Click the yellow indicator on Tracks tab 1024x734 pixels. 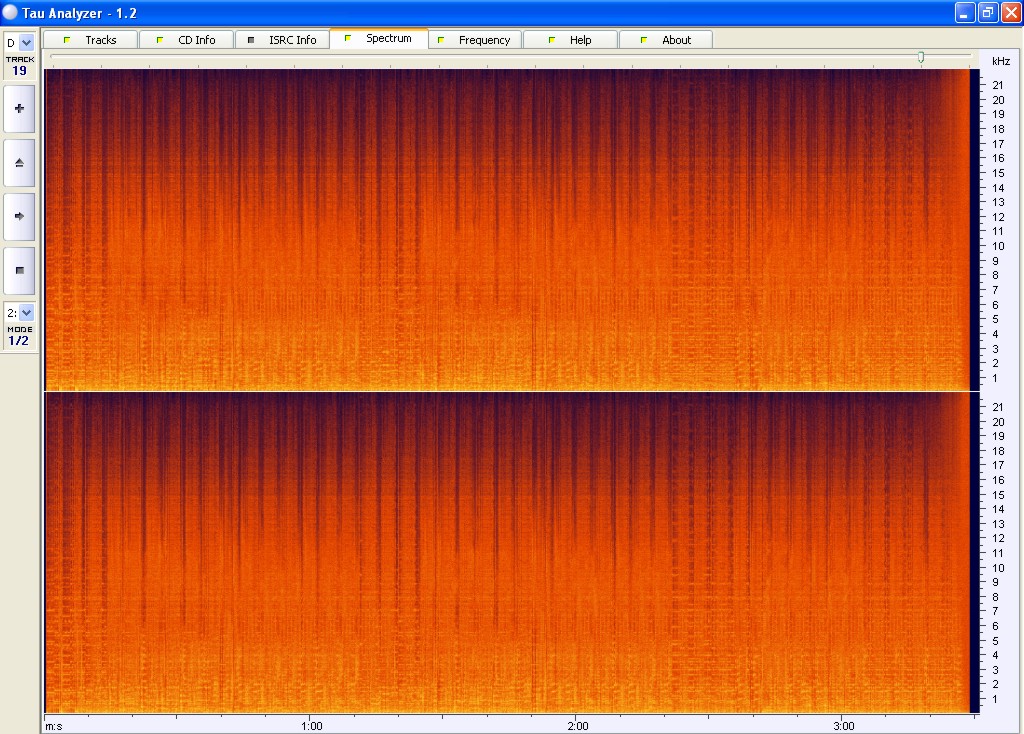[67, 40]
